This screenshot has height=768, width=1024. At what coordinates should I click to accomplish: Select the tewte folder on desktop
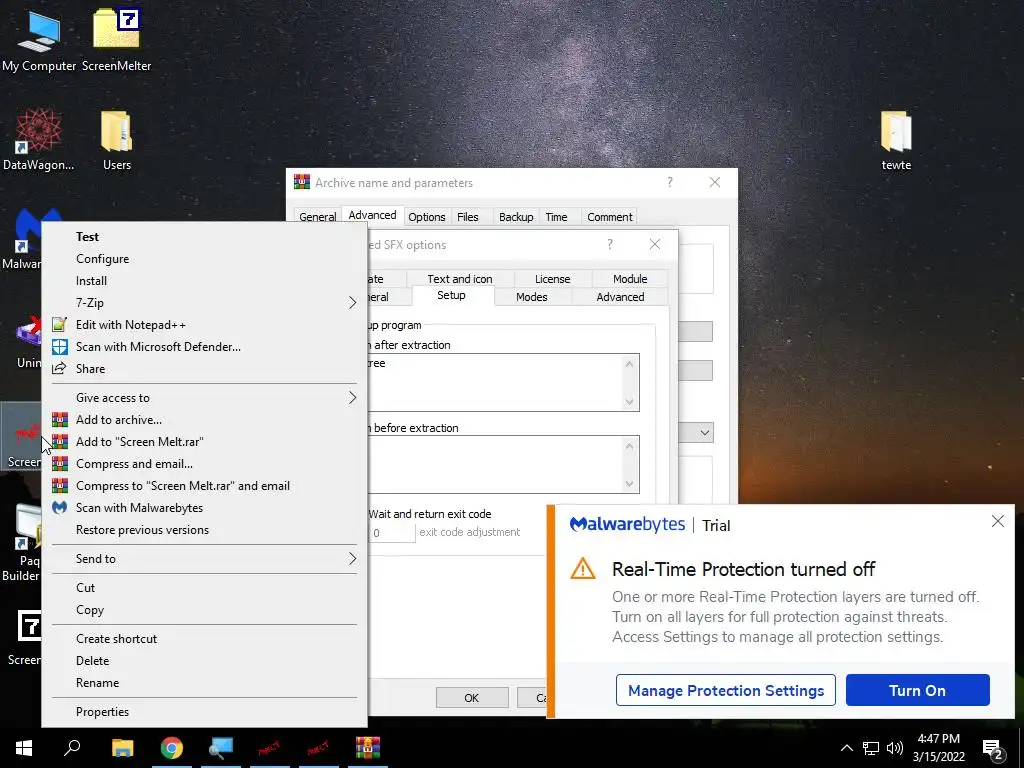pos(896,139)
